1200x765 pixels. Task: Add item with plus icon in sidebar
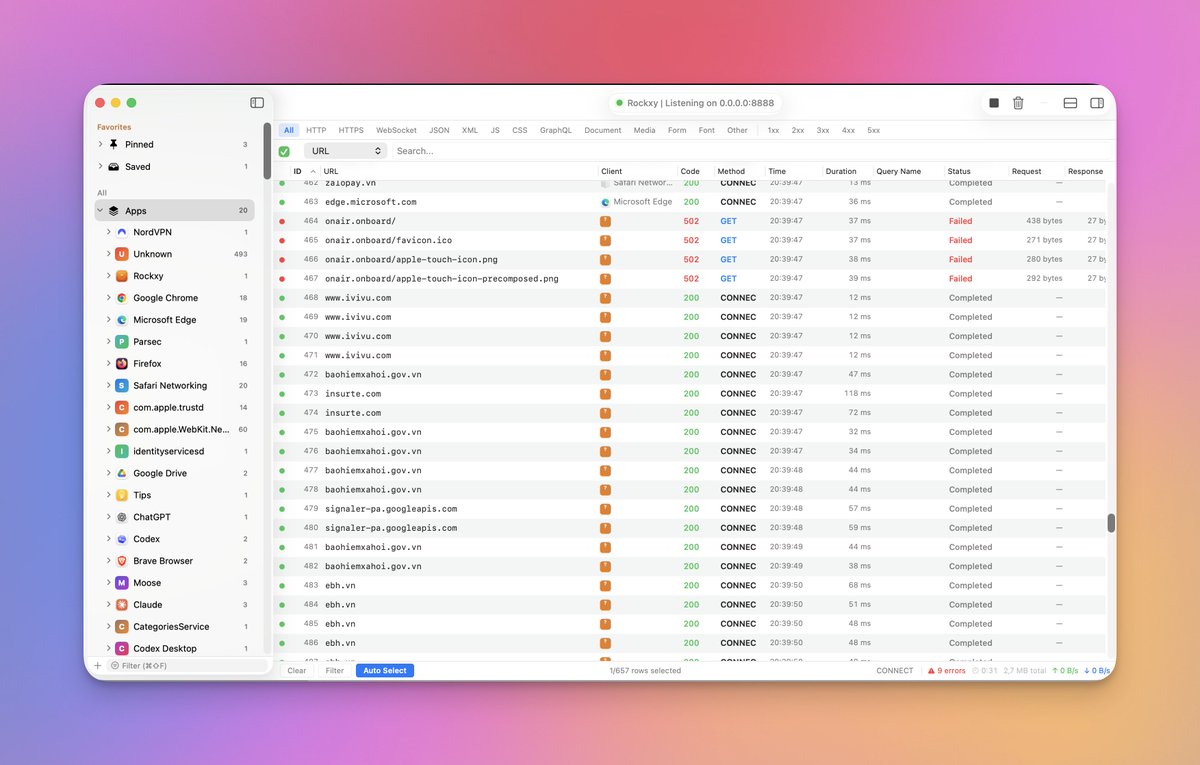pos(97,665)
